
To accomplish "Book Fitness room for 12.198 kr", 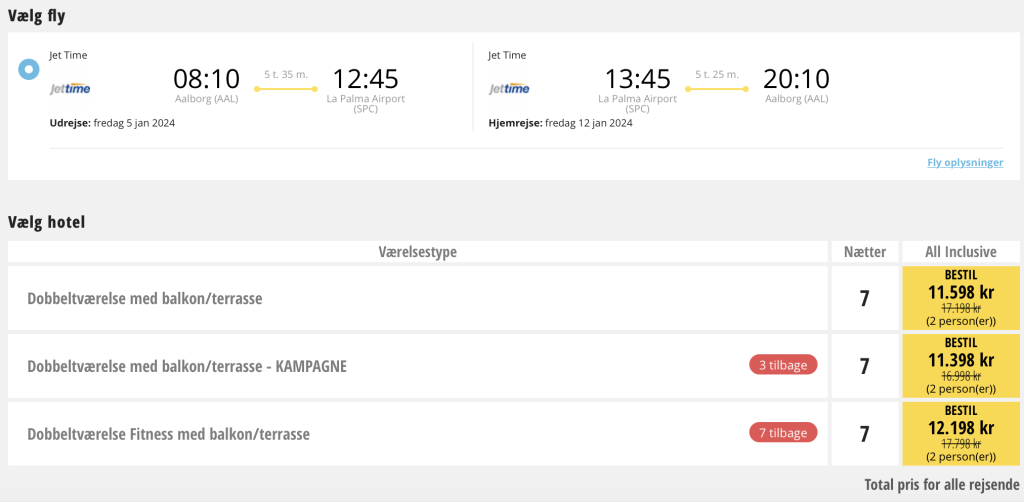I will [961, 433].
